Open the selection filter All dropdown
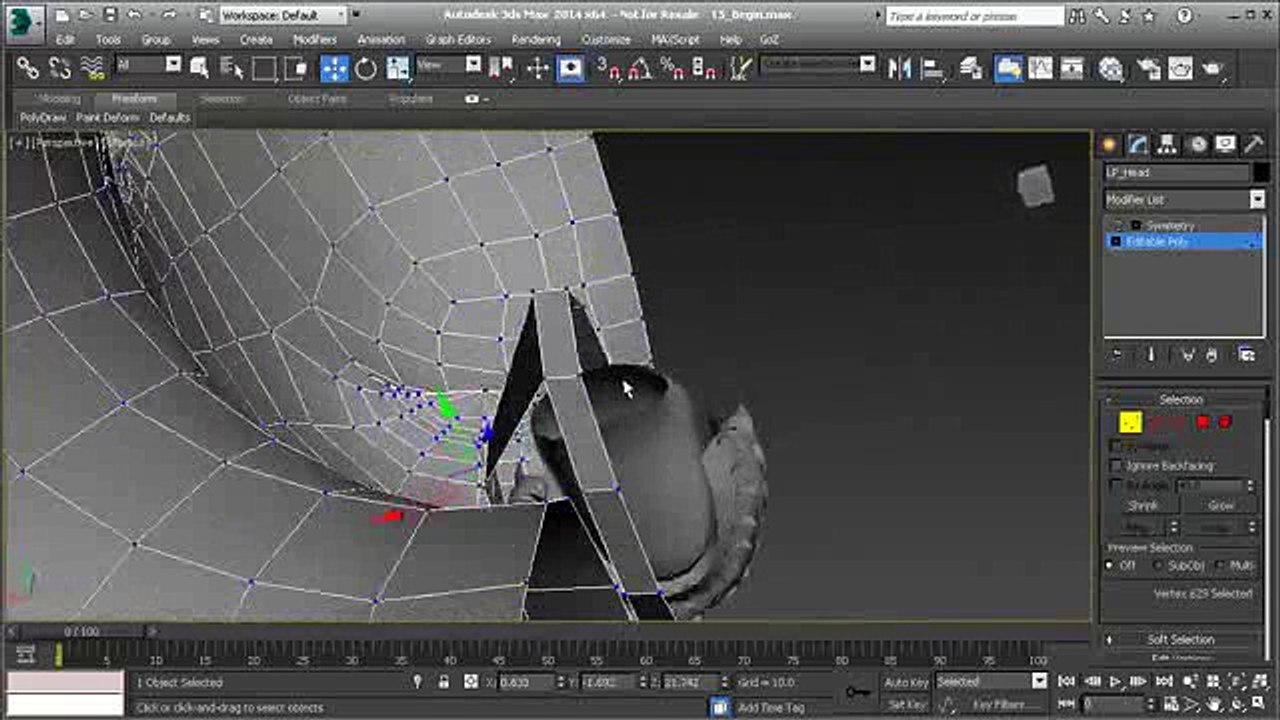Viewport: 1280px width, 720px height. pos(148,65)
